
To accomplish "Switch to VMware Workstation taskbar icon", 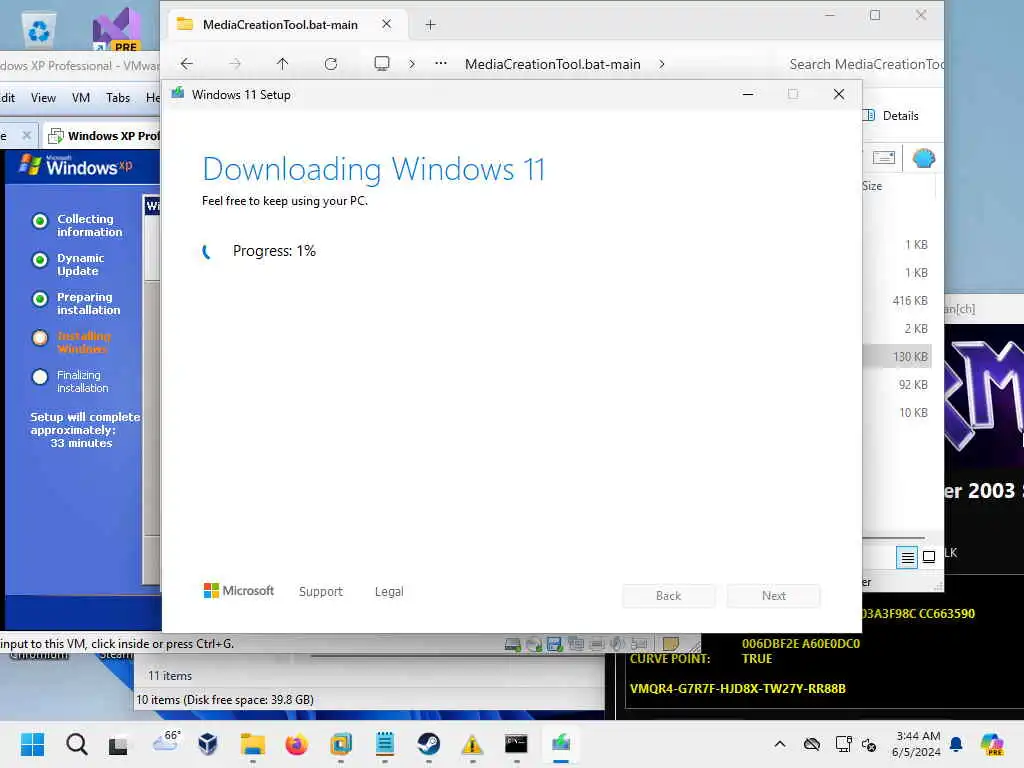I will [341, 744].
